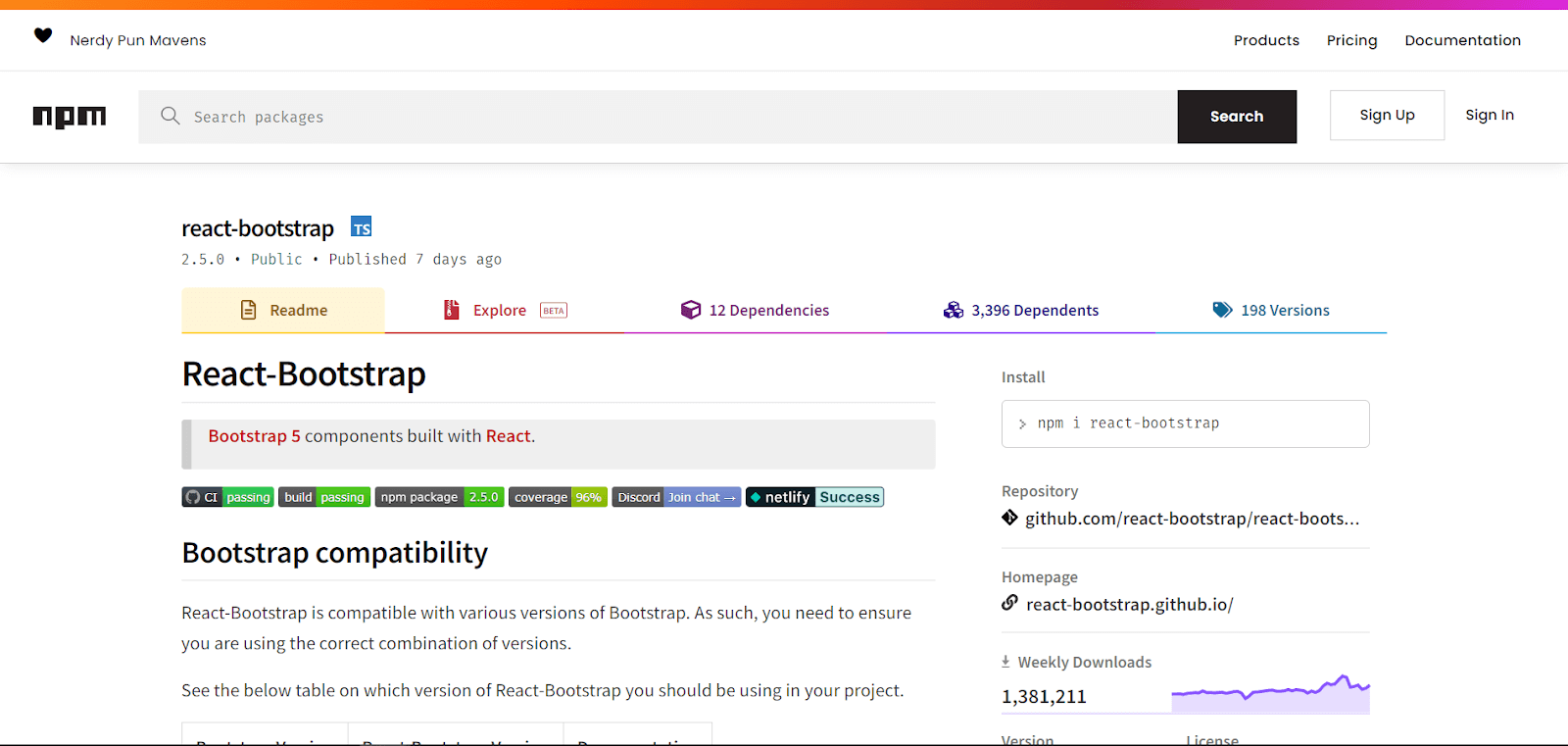Click the weekly downloads arrow icon
The image size is (1568, 746).
(1005, 662)
